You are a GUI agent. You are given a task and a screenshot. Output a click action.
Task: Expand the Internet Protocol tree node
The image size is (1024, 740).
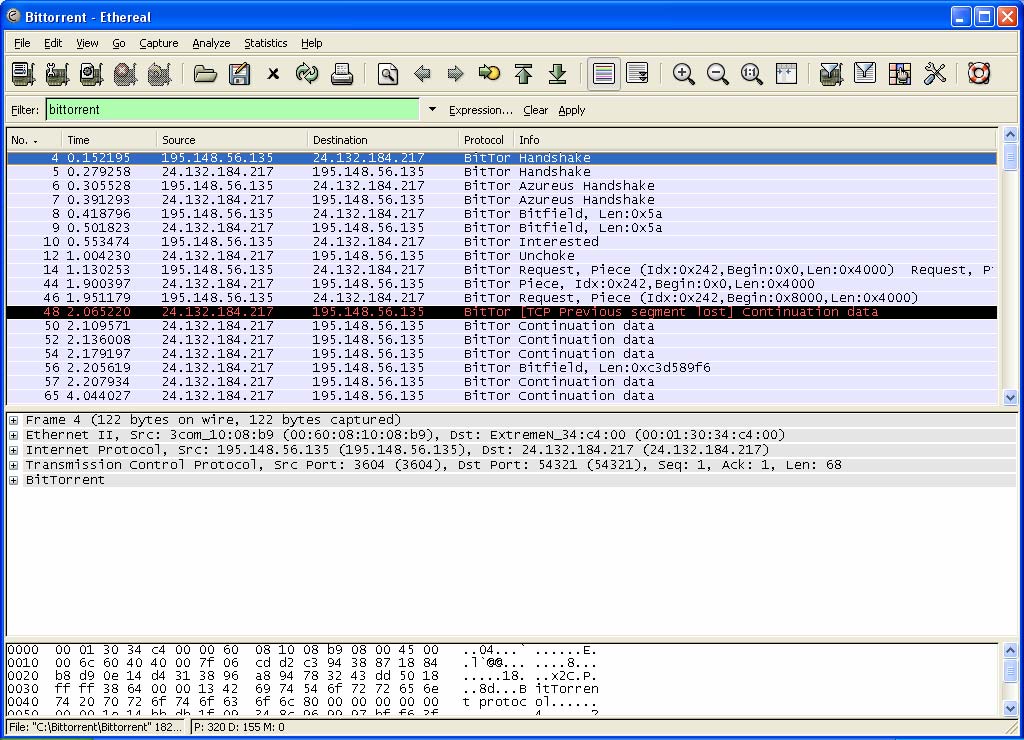[x=14, y=450]
